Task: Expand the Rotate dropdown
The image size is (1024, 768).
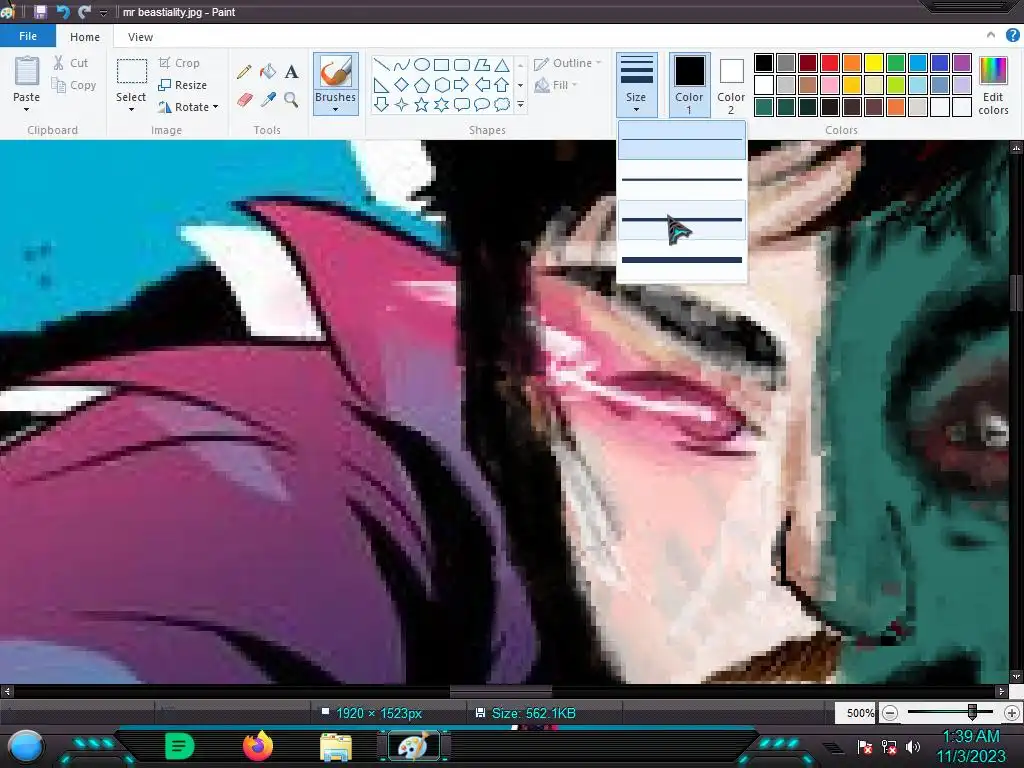Action: (216, 106)
